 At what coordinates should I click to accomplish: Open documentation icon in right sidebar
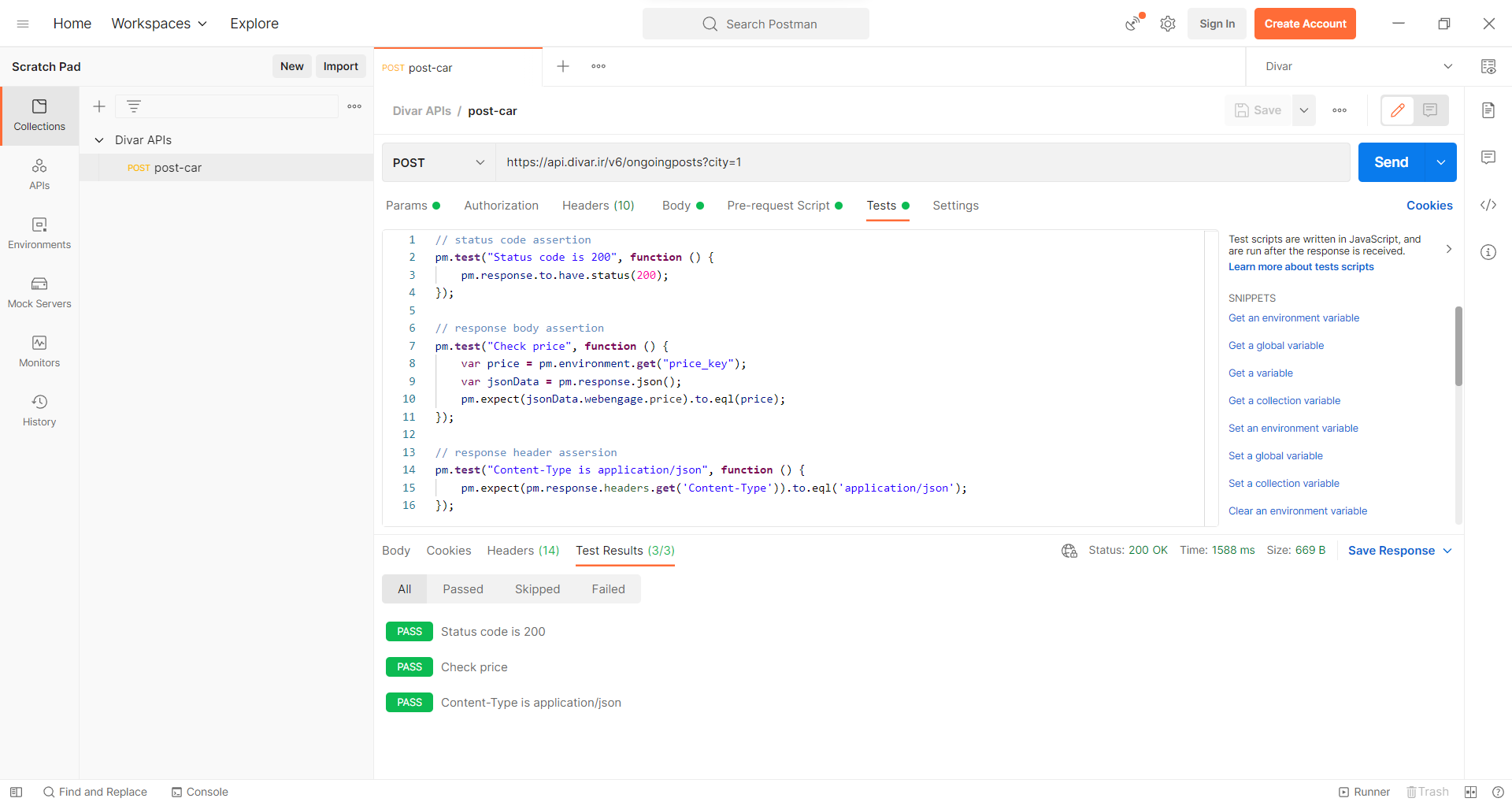(x=1488, y=110)
